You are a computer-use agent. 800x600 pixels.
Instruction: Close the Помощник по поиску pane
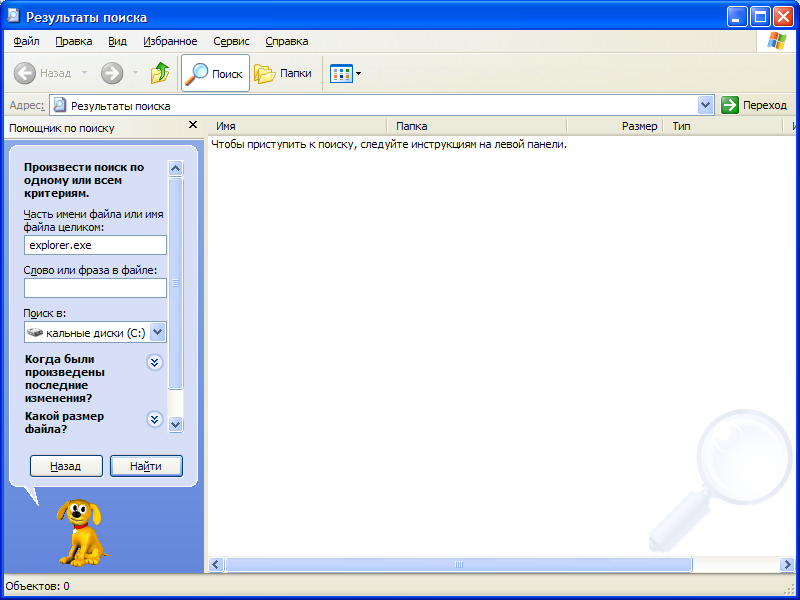[193, 125]
